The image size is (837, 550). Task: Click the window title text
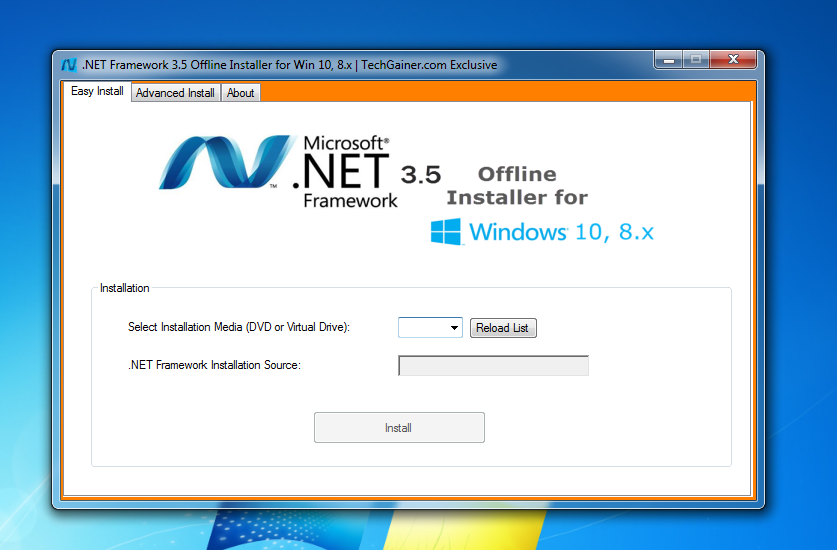(289, 65)
